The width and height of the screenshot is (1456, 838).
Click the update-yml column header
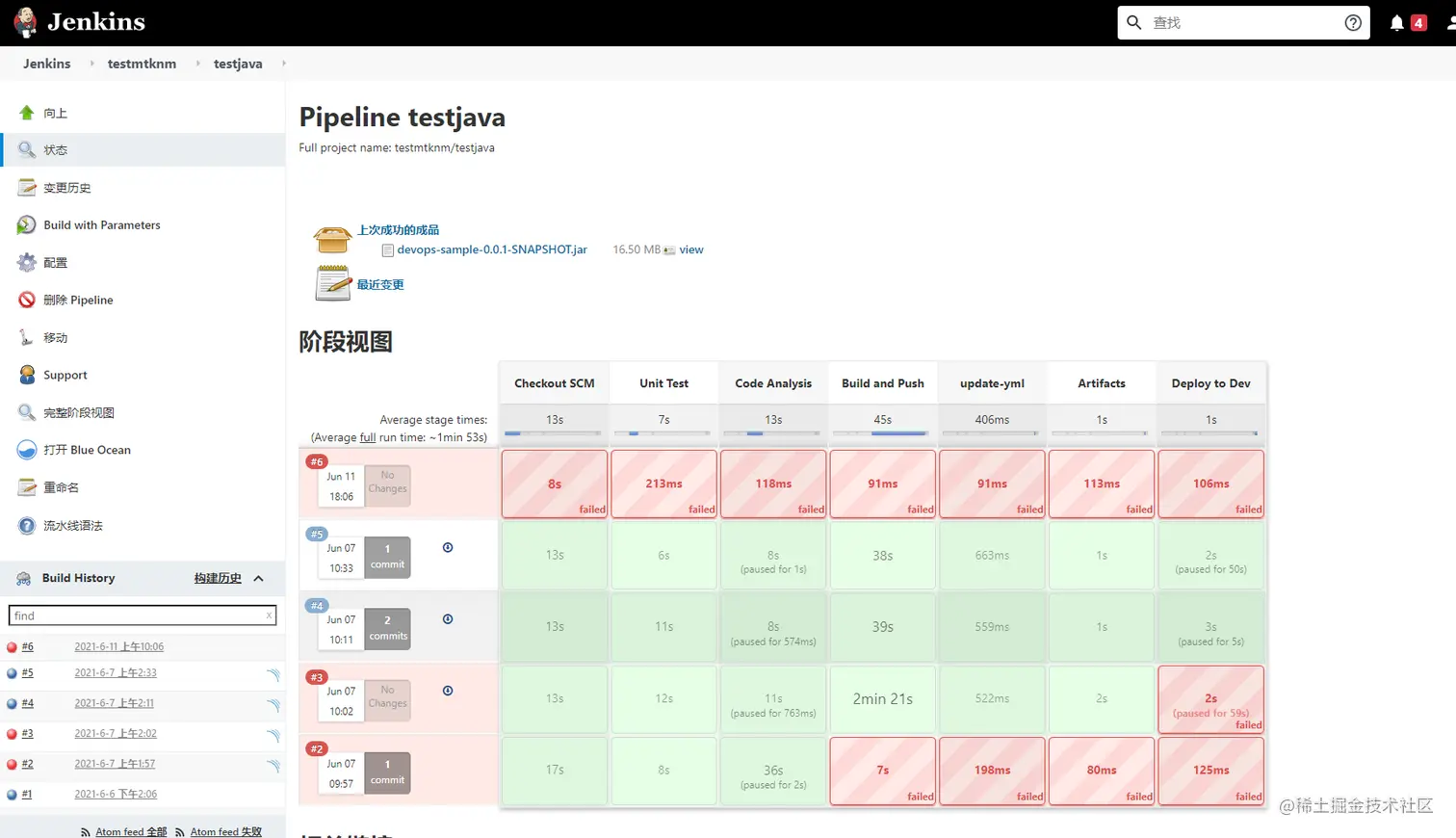[992, 383]
